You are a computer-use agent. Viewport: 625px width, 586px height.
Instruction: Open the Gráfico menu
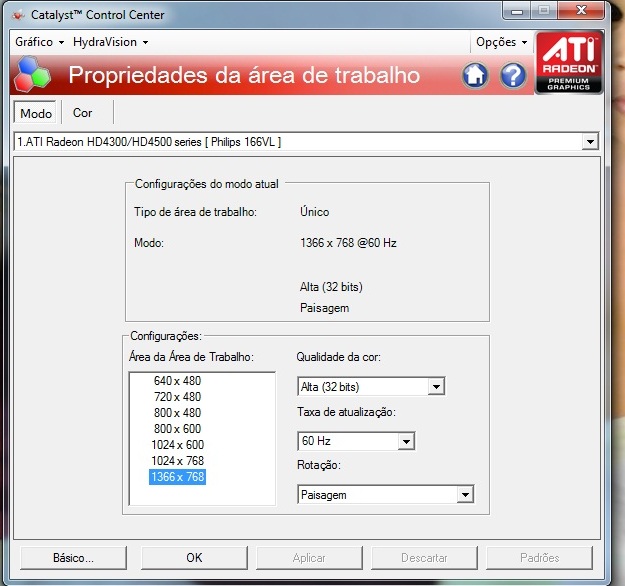pos(39,42)
